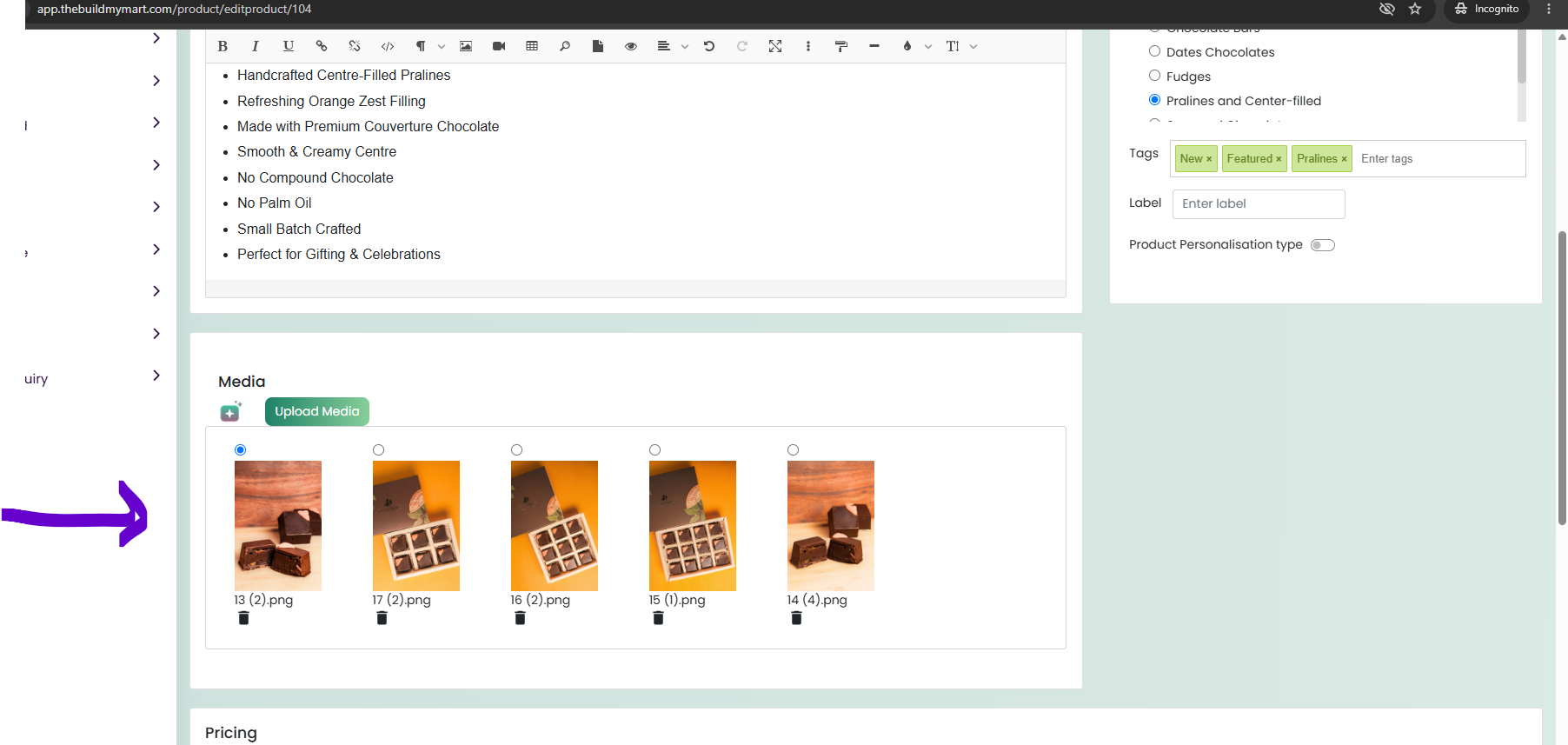Open the 16 (2).png thumbnail
The image size is (1568, 745).
555,526
